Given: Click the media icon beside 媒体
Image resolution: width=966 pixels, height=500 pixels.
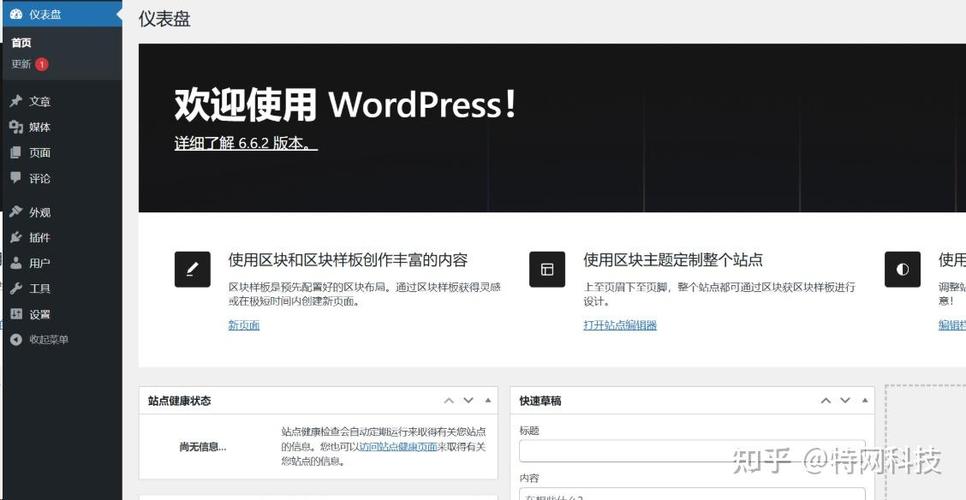Looking at the screenshot, I should tap(16, 127).
